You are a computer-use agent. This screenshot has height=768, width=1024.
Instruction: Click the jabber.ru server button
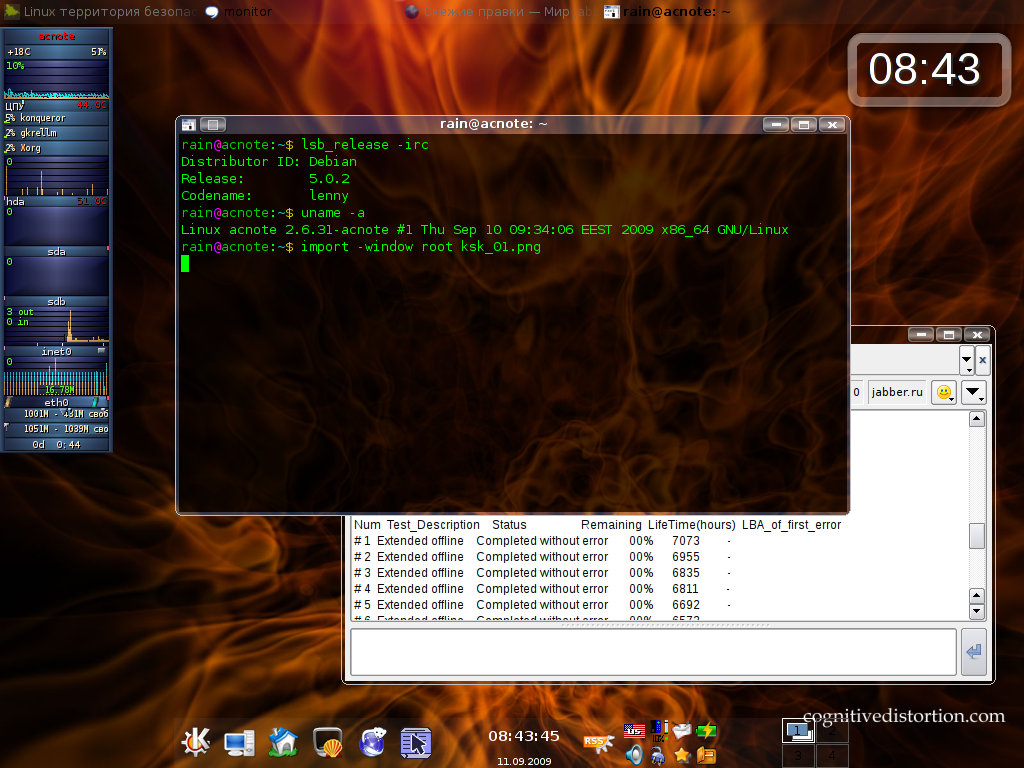coord(897,392)
